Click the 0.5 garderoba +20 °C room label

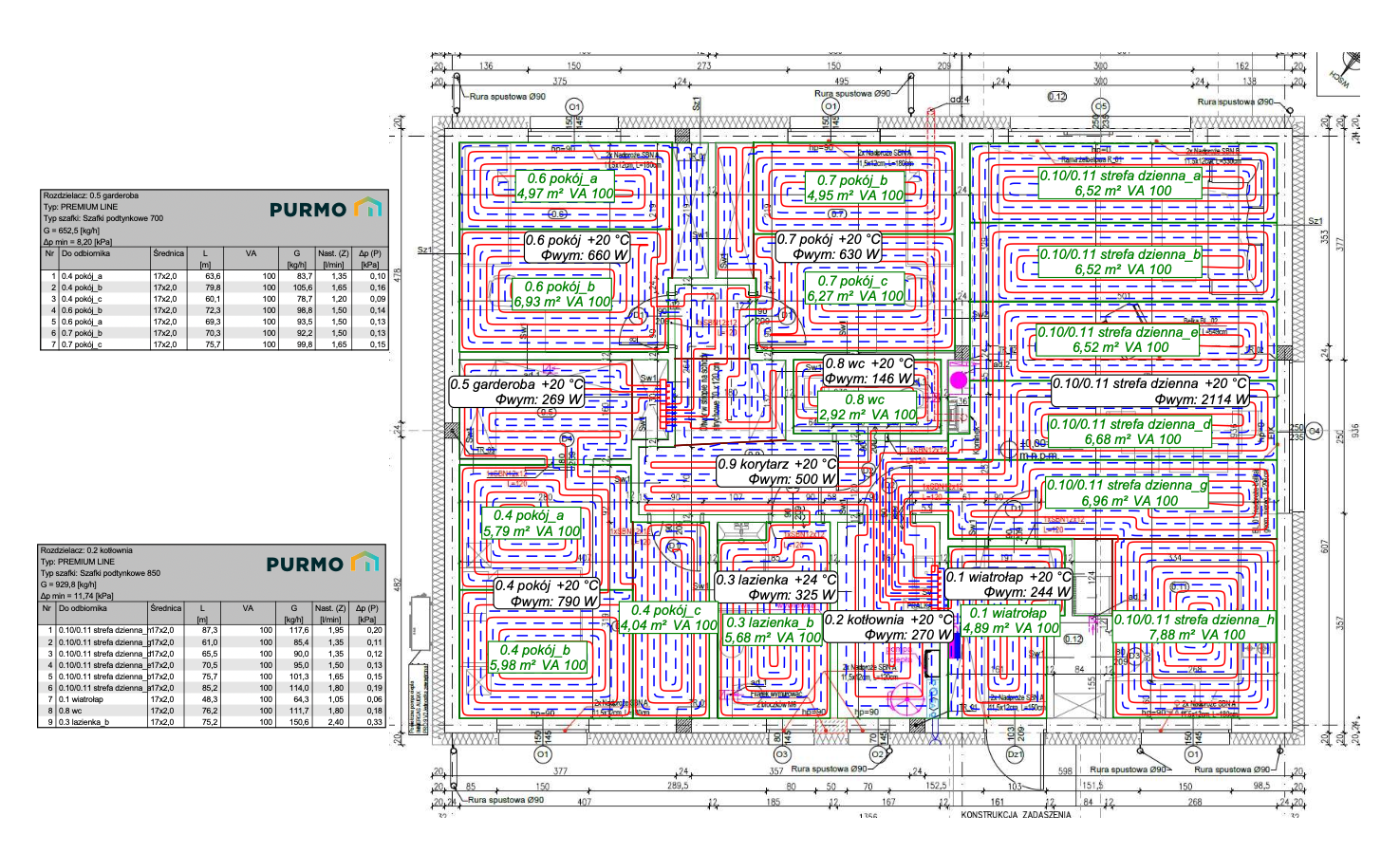click(517, 392)
